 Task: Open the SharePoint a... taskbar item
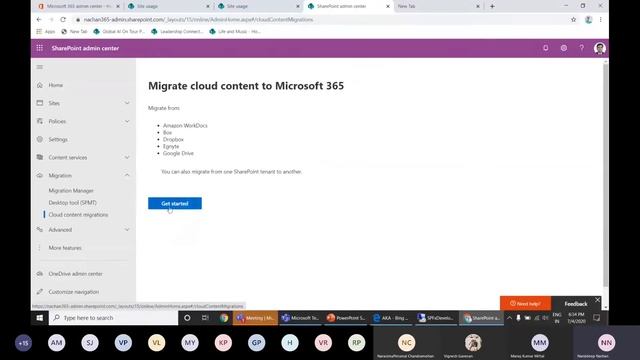point(482,318)
